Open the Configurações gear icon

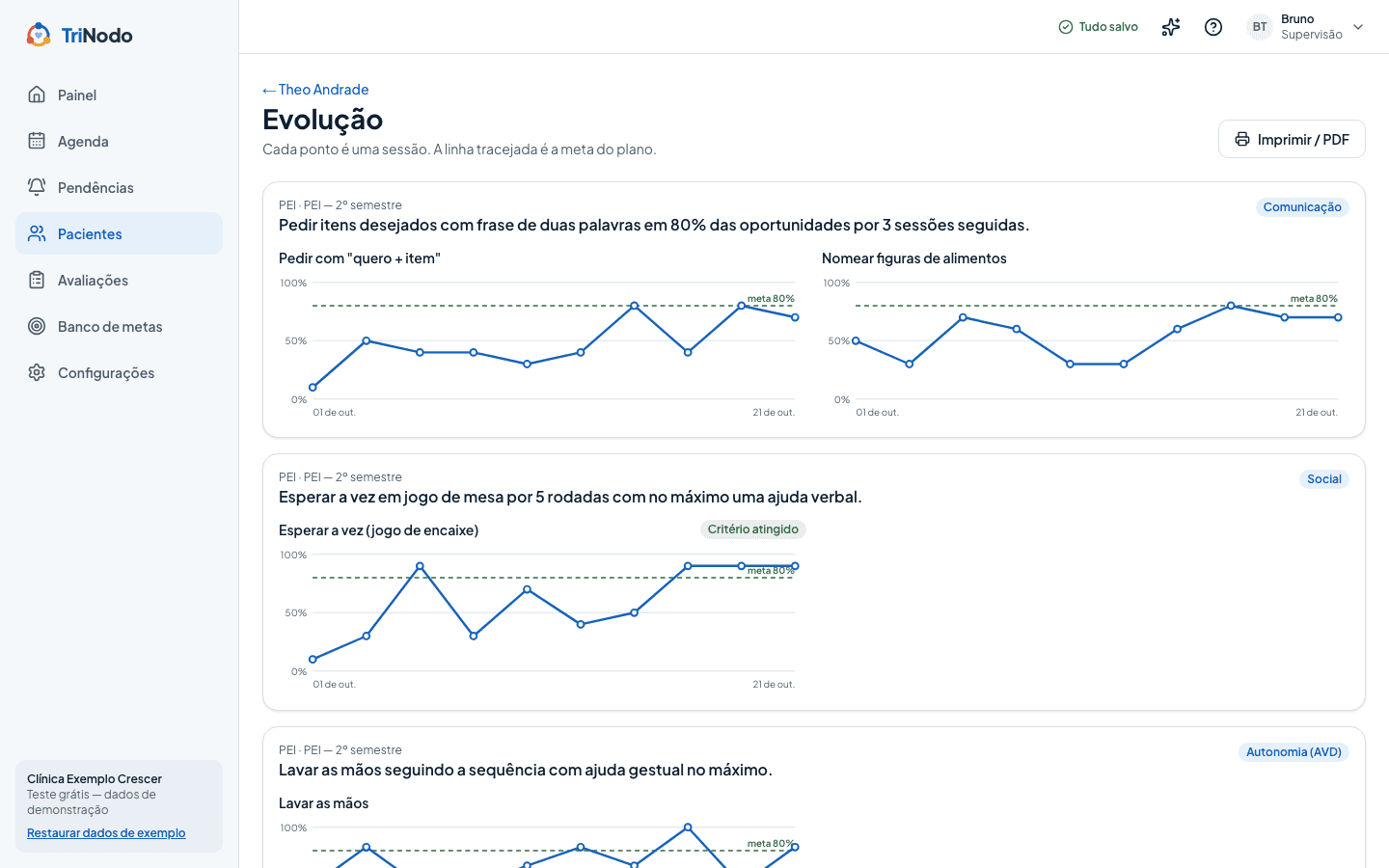37,372
